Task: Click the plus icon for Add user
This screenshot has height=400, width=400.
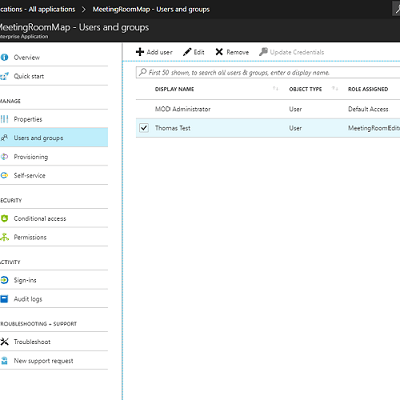Action: [x=140, y=52]
